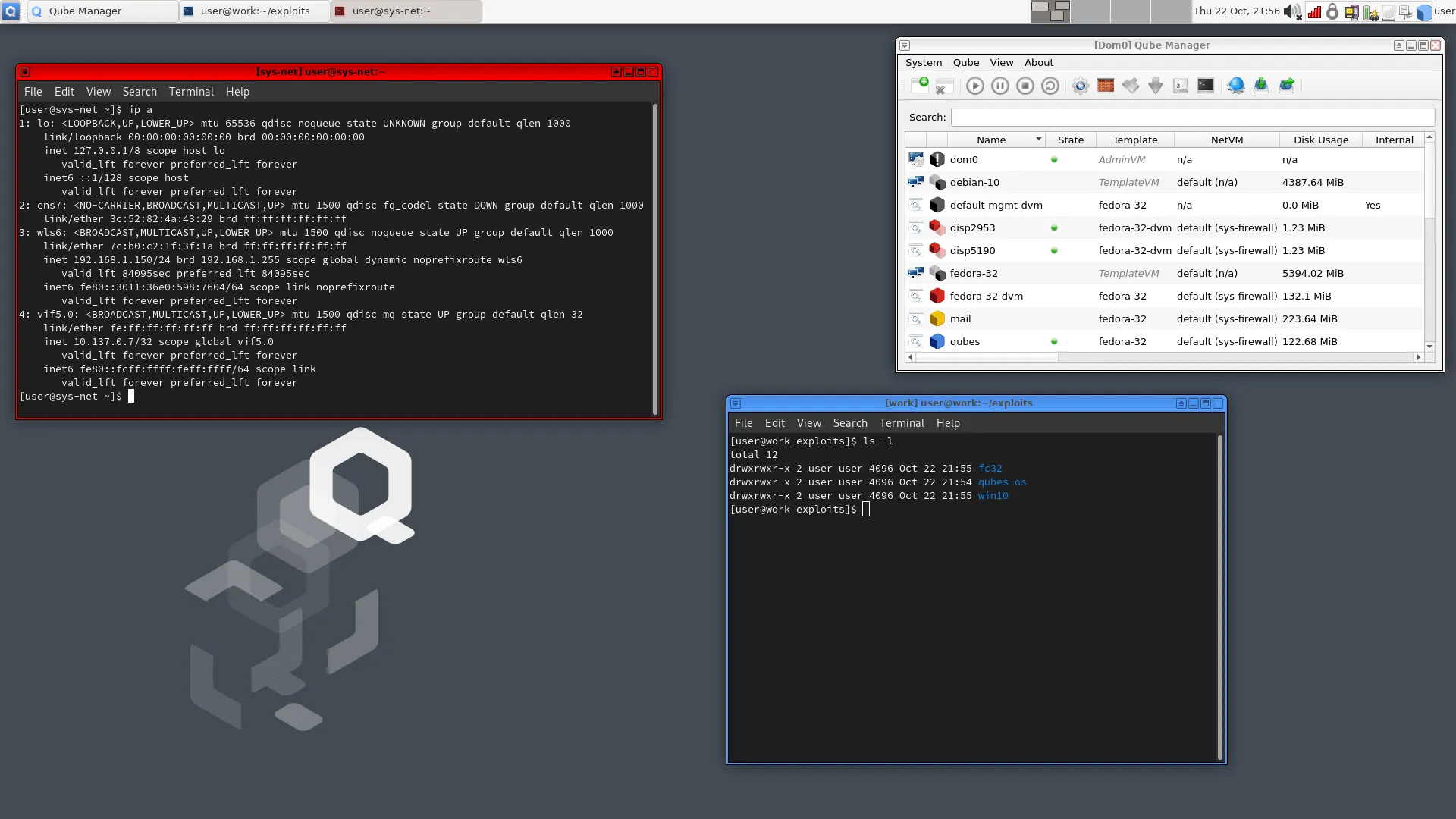The height and width of the screenshot is (819, 1456).
Task: Click the Qube Manager vertical scrollbar down arrow
Action: pyautogui.click(x=1429, y=347)
